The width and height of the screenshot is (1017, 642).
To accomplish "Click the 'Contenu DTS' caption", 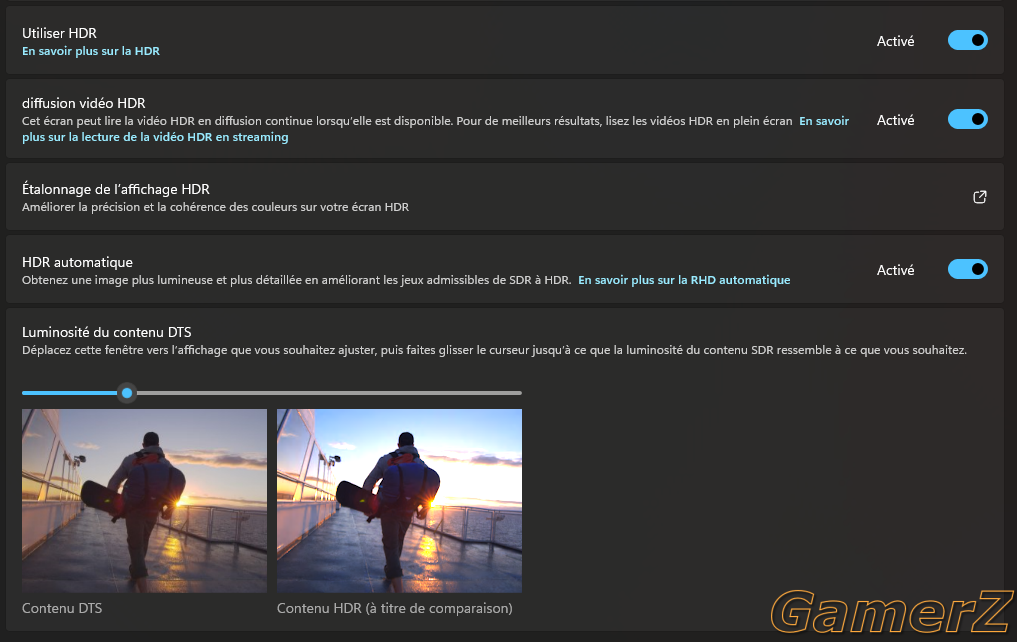I will pos(62,608).
